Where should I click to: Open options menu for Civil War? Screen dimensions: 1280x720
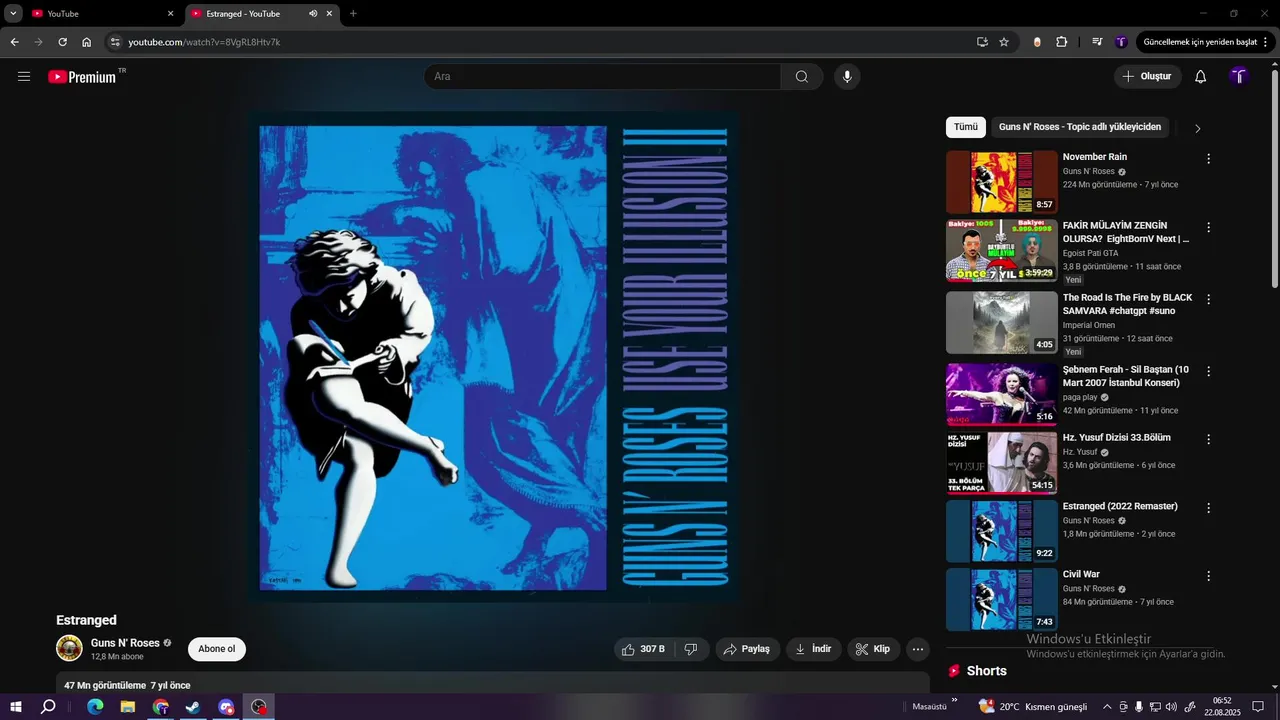tap(1208, 577)
